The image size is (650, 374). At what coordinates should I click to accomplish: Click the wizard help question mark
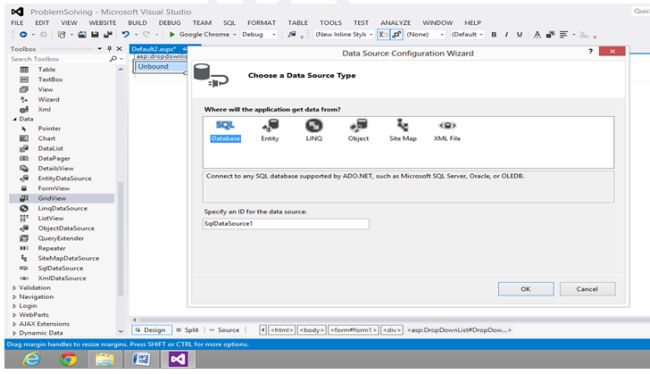[590, 51]
